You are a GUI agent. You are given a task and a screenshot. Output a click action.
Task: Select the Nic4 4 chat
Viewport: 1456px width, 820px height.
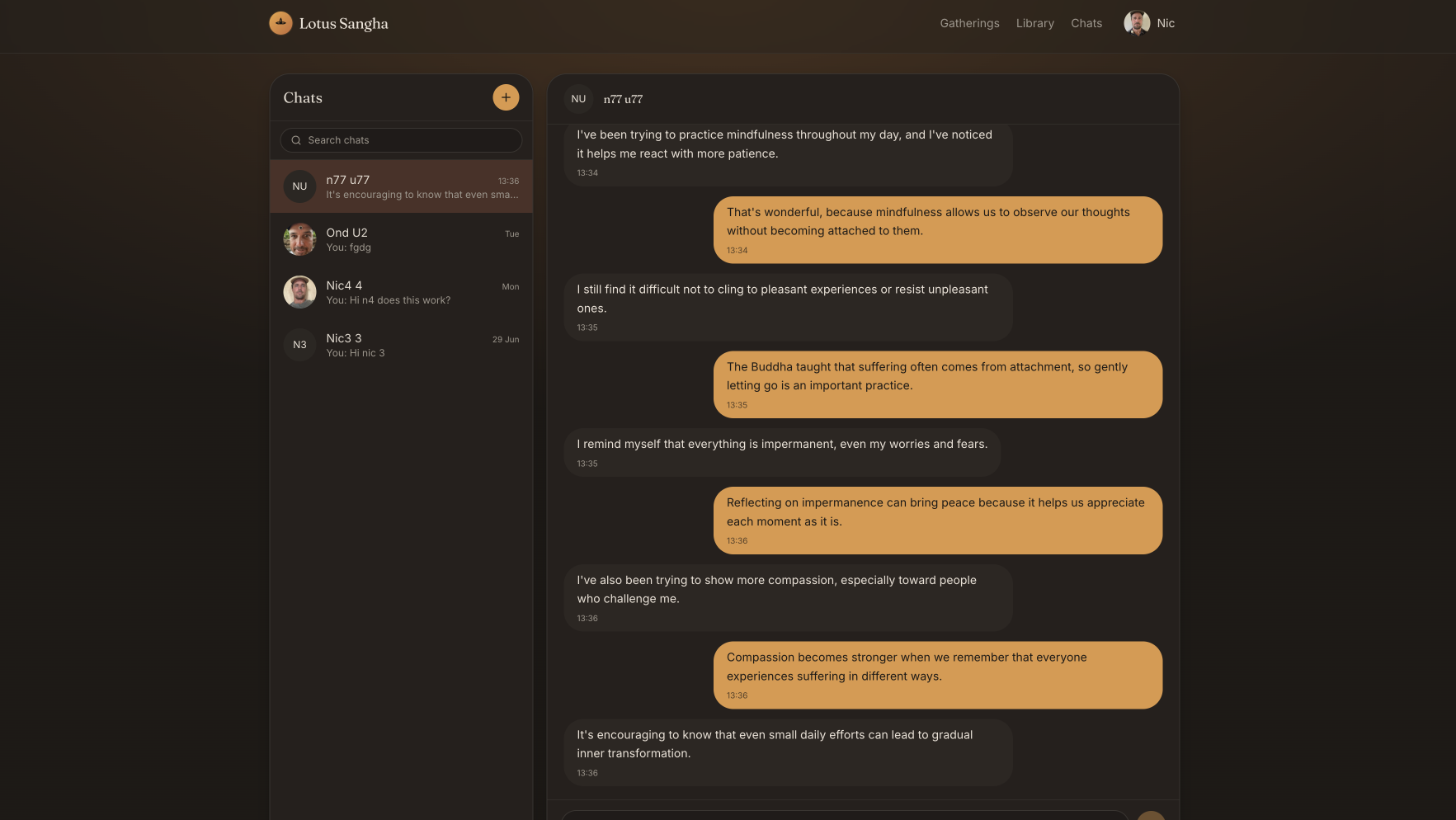coord(401,292)
